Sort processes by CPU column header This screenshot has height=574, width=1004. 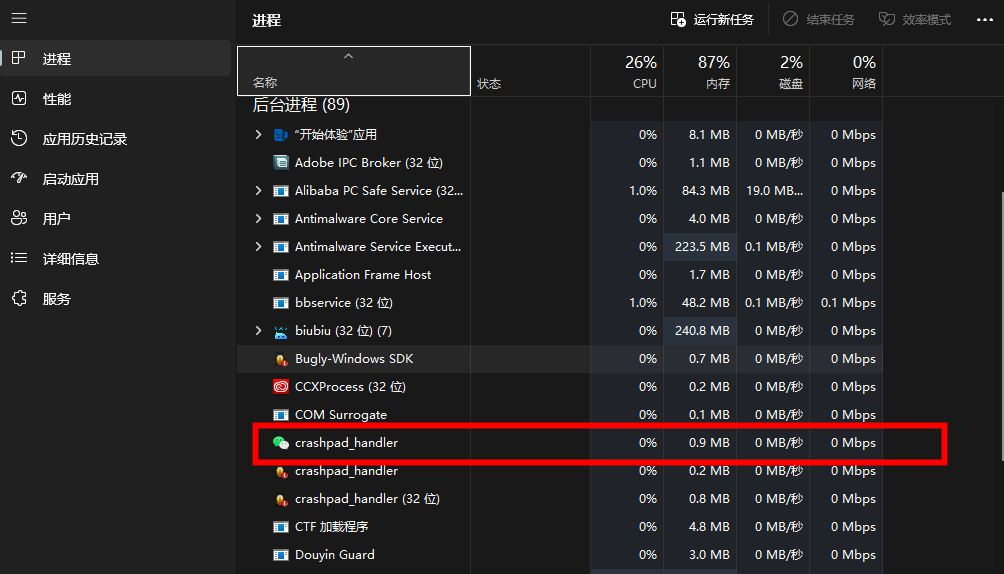(x=640, y=71)
